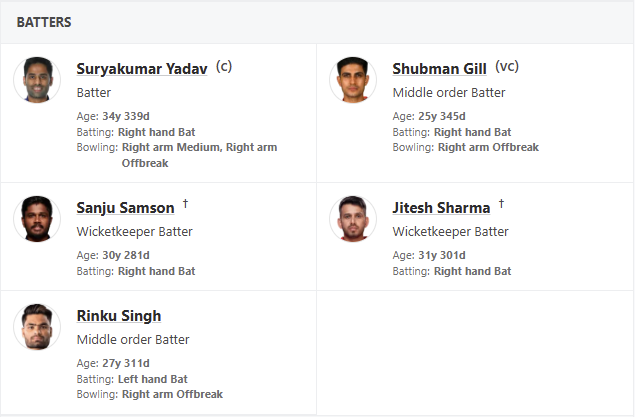
Task: Visit Rinku Singh's player profile link
Action: tap(119, 316)
